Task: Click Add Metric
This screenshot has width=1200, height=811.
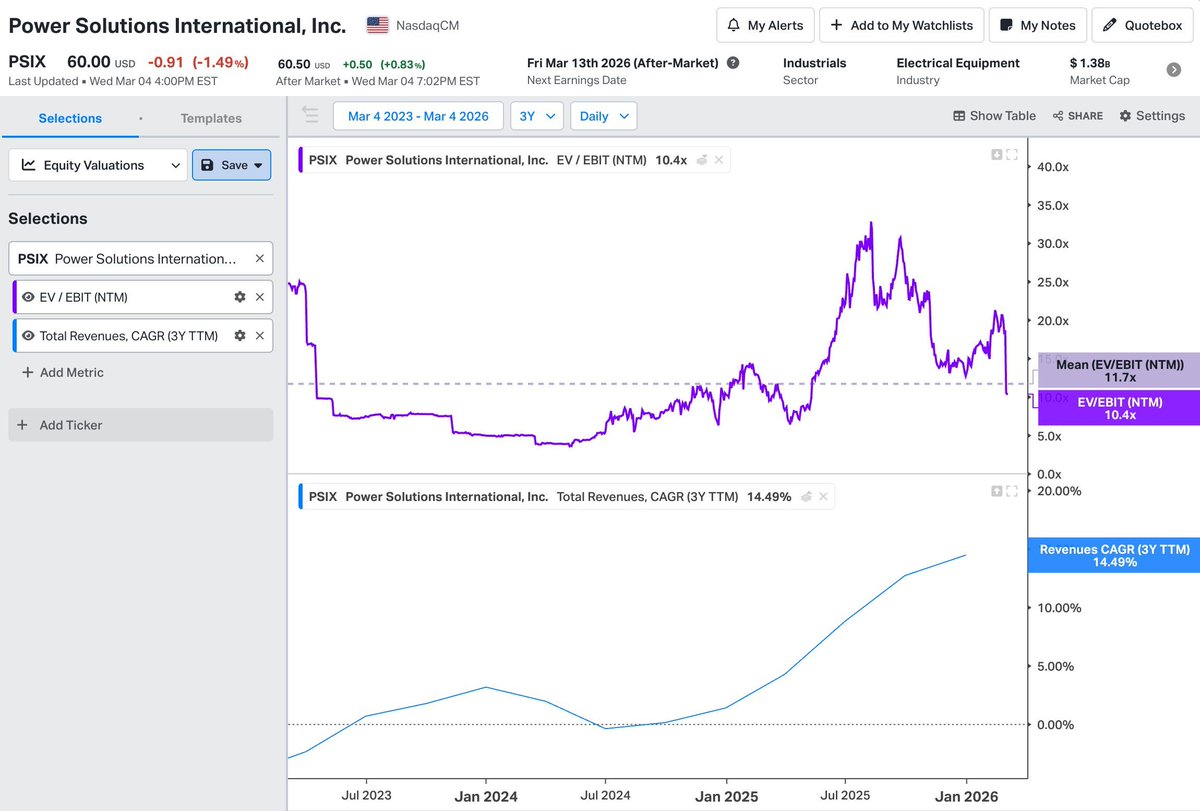Action: pyautogui.click(x=62, y=372)
